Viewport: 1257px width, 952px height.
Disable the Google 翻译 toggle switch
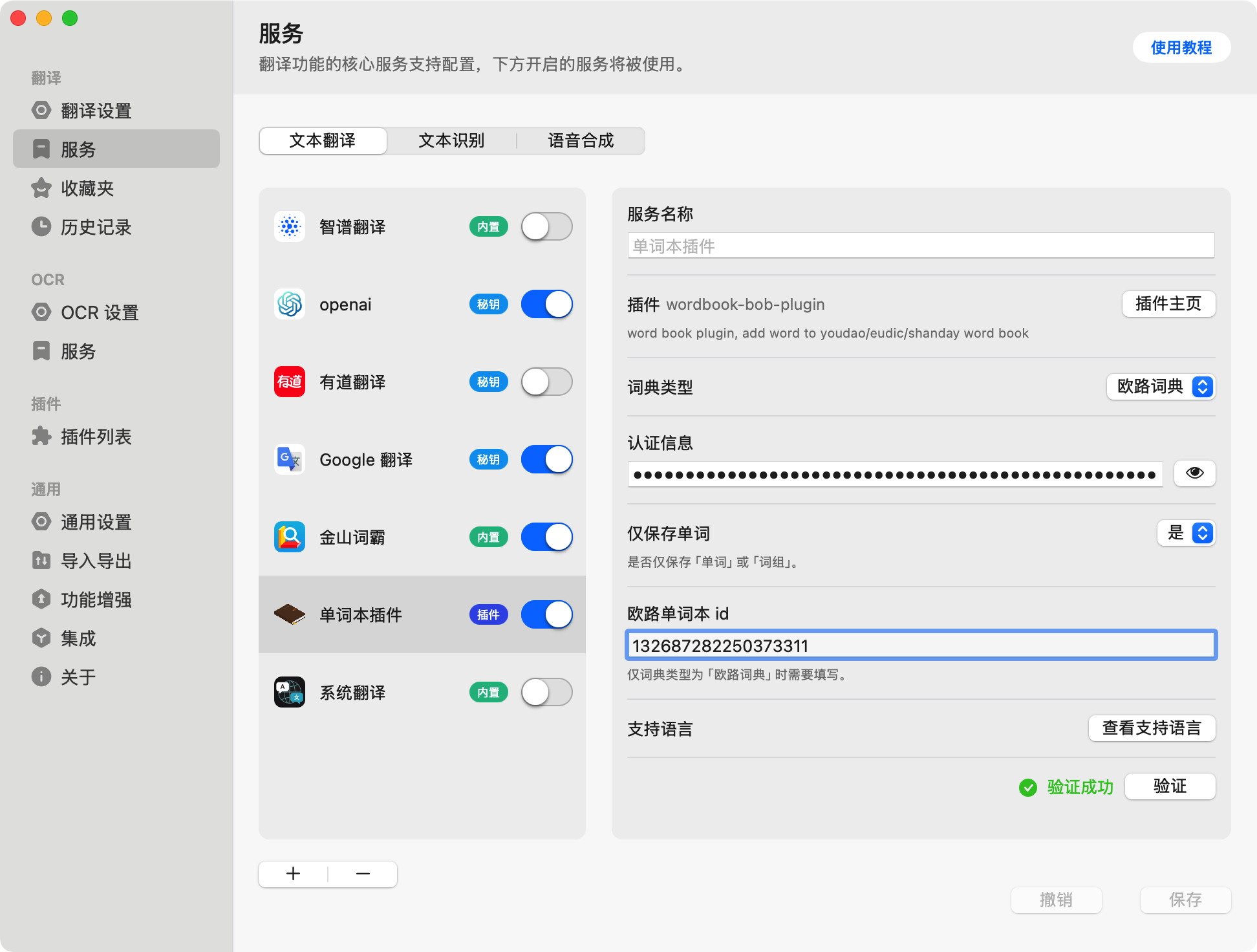[x=546, y=460]
